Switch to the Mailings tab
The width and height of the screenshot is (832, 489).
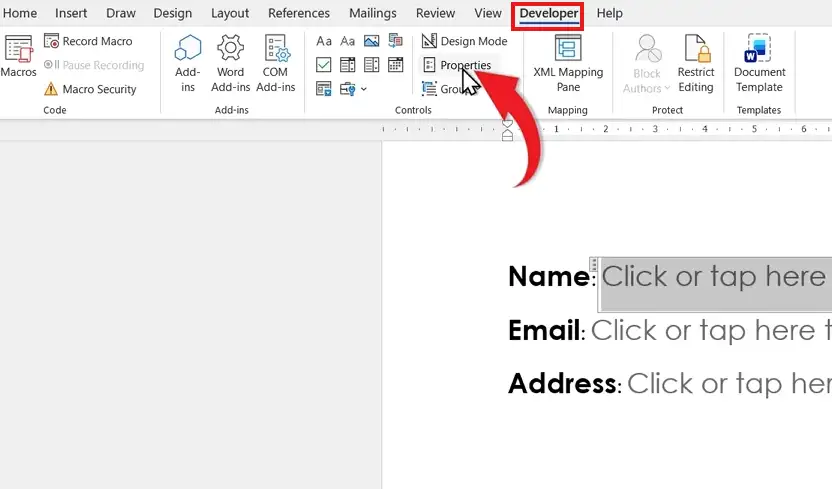(372, 13)
